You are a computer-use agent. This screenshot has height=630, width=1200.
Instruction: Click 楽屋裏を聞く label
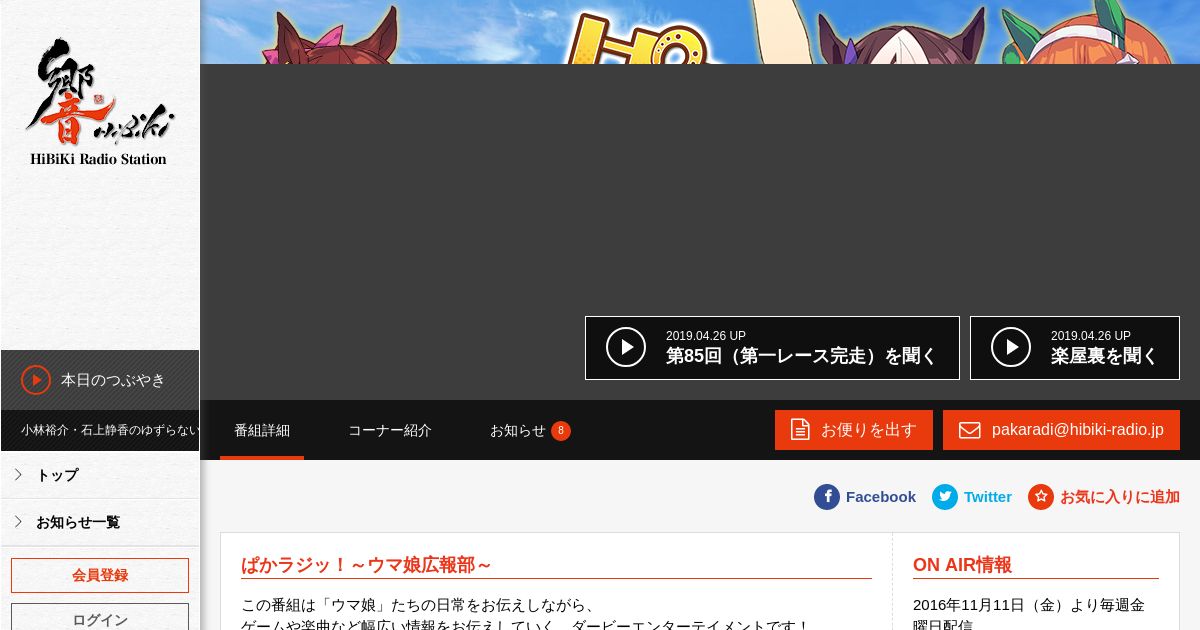pos(1104,356)
